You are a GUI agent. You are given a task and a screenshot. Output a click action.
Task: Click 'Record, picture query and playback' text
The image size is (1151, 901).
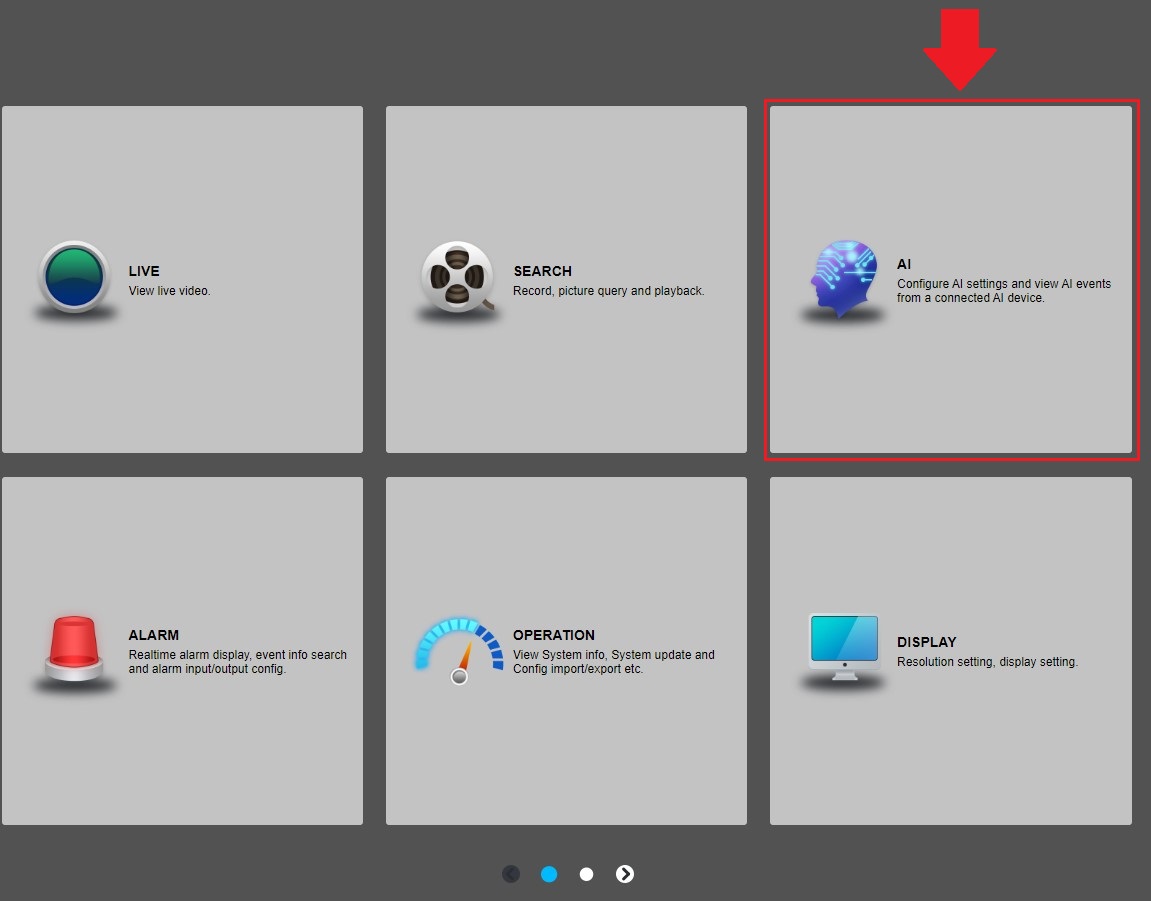coord(609,291)
